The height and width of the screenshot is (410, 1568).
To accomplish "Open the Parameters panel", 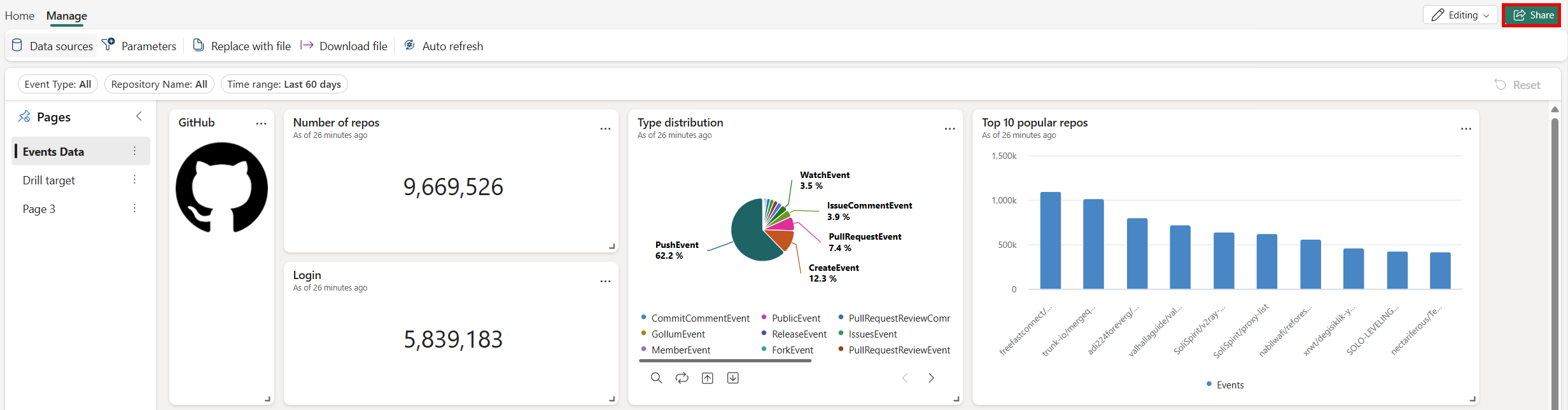I will pyautogui.click(x=139, y=46).
